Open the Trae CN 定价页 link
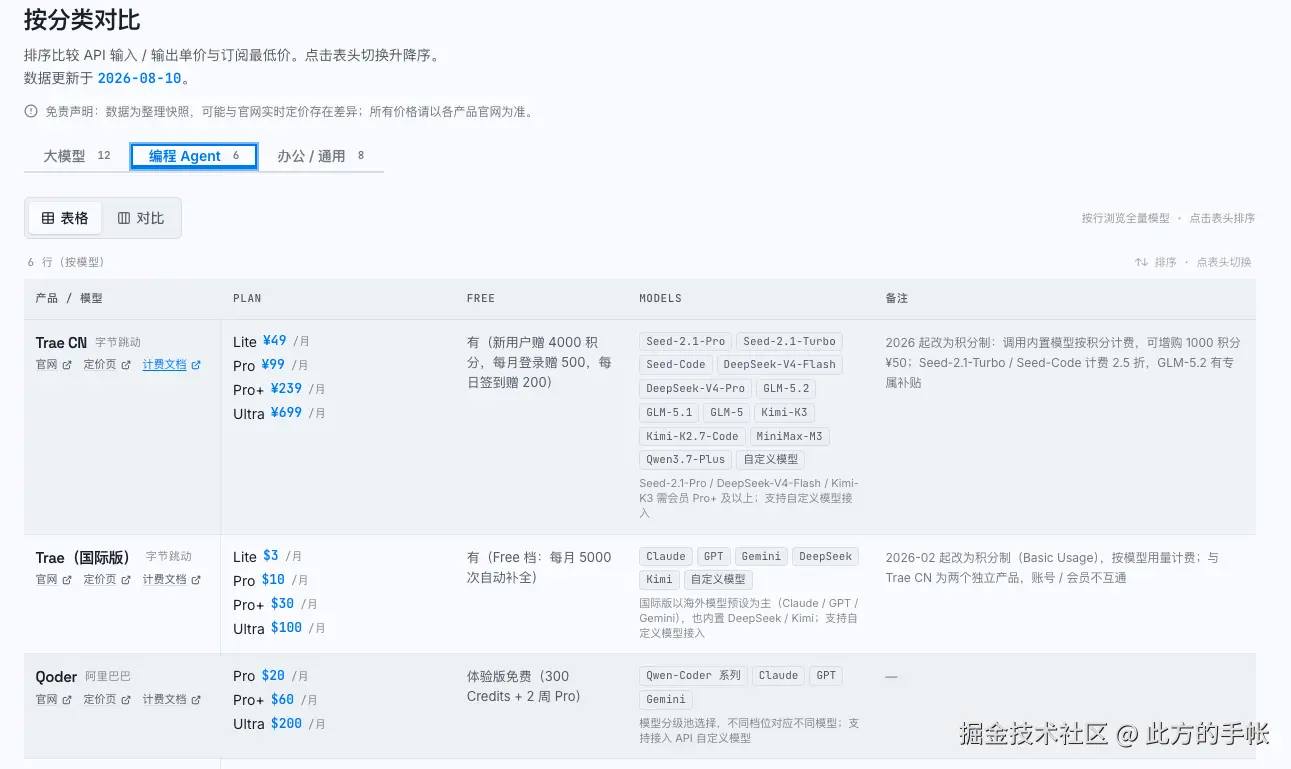The width and height of the screenshot is (1291, 769). (x=107, y=365)
